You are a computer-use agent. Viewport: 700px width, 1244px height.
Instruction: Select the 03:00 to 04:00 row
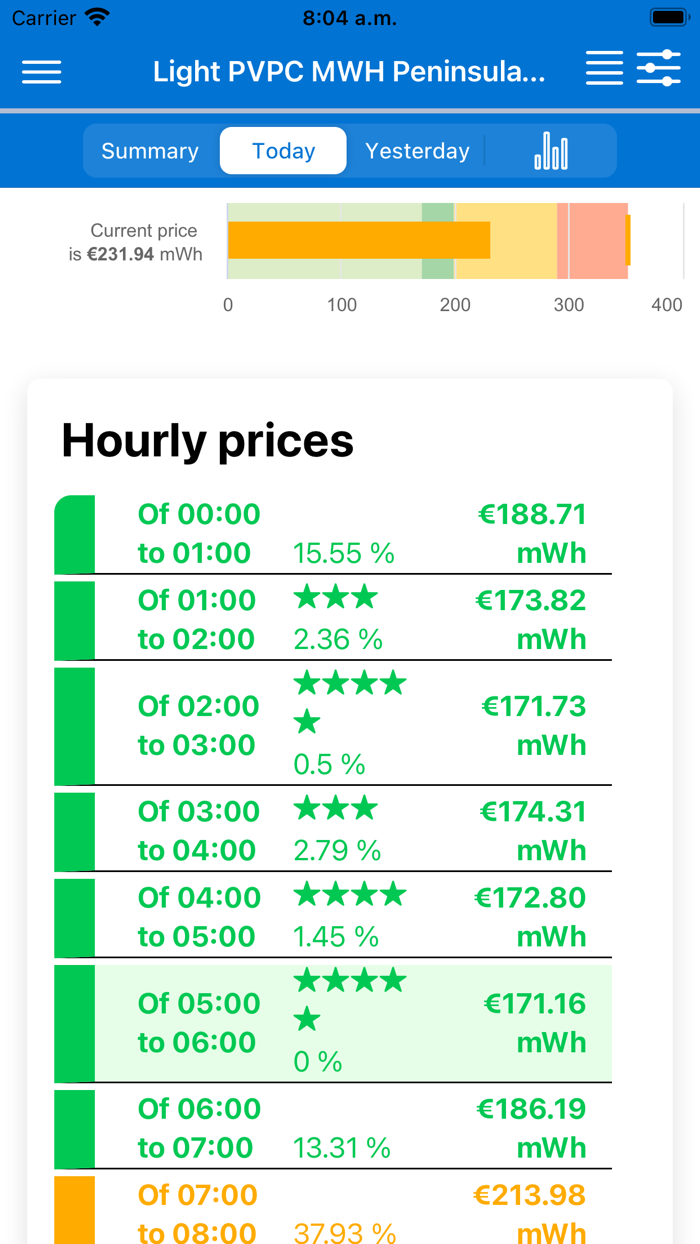click(350, 830)
